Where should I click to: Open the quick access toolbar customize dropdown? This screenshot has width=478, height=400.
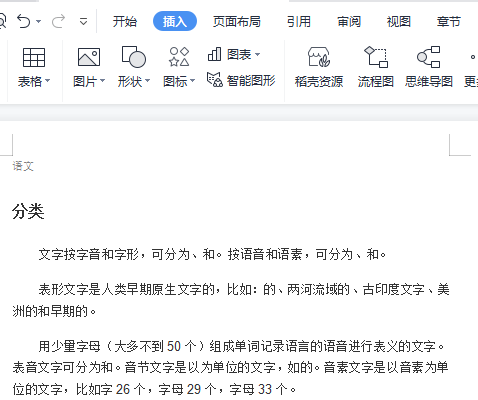coord(83,22)
